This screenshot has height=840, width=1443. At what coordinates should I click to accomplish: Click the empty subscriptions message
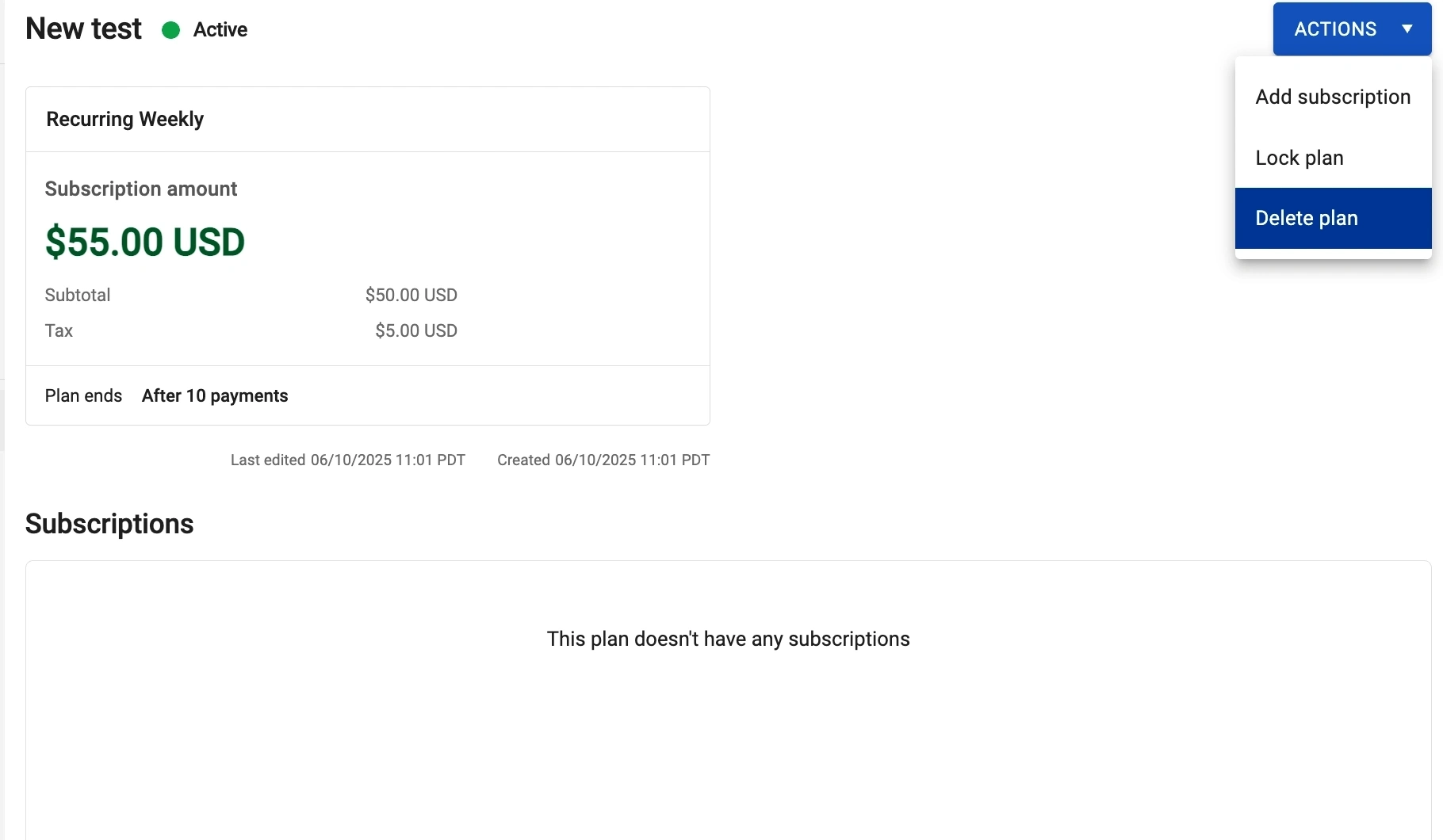coord(728,639)
